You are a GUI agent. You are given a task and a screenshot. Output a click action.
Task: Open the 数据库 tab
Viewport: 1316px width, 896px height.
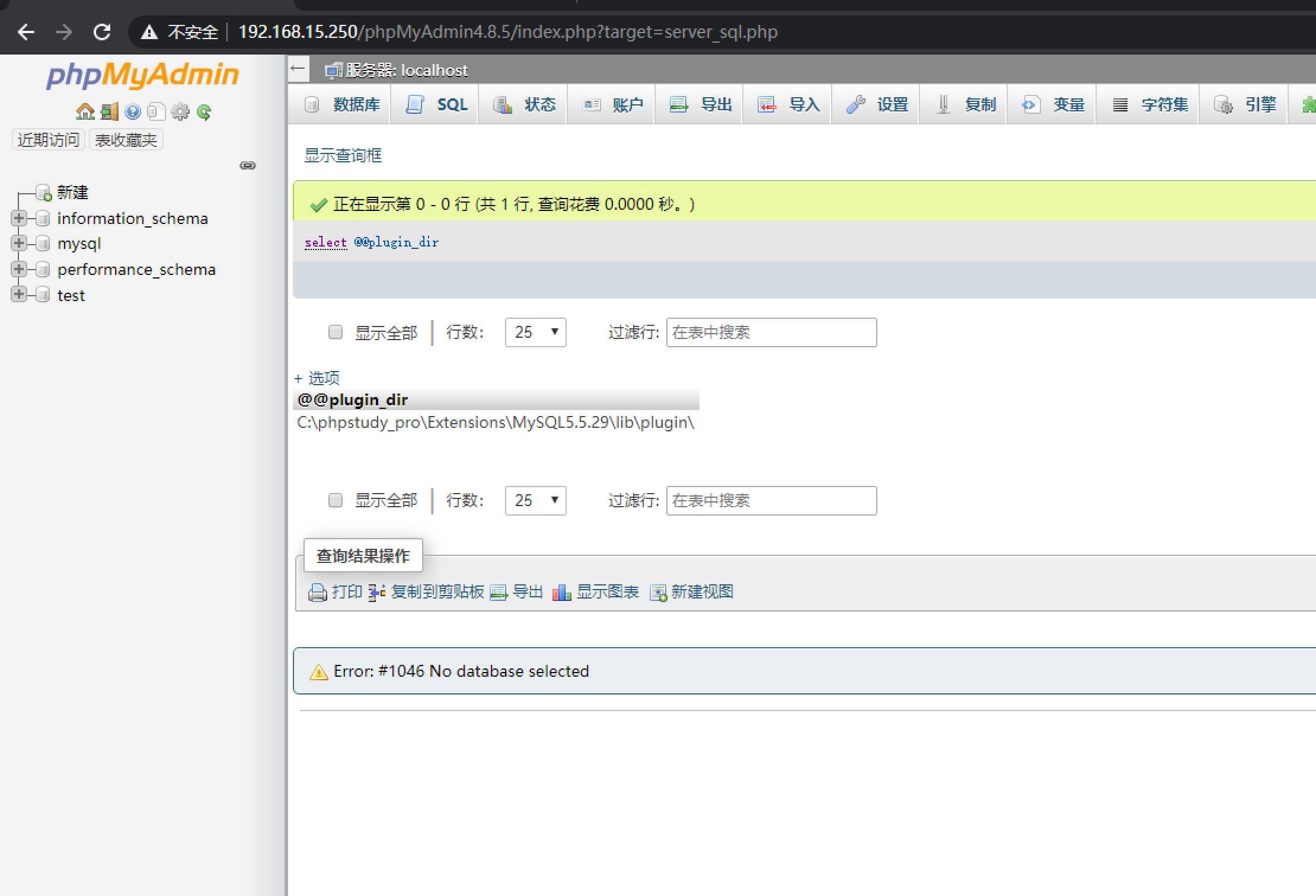[x=340, y=105]
